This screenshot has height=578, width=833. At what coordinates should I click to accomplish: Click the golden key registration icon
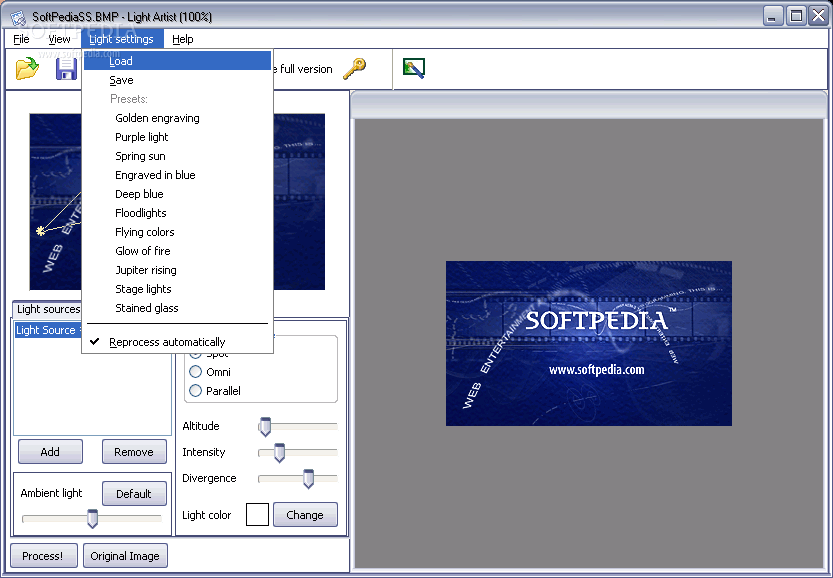coord(354,69)
